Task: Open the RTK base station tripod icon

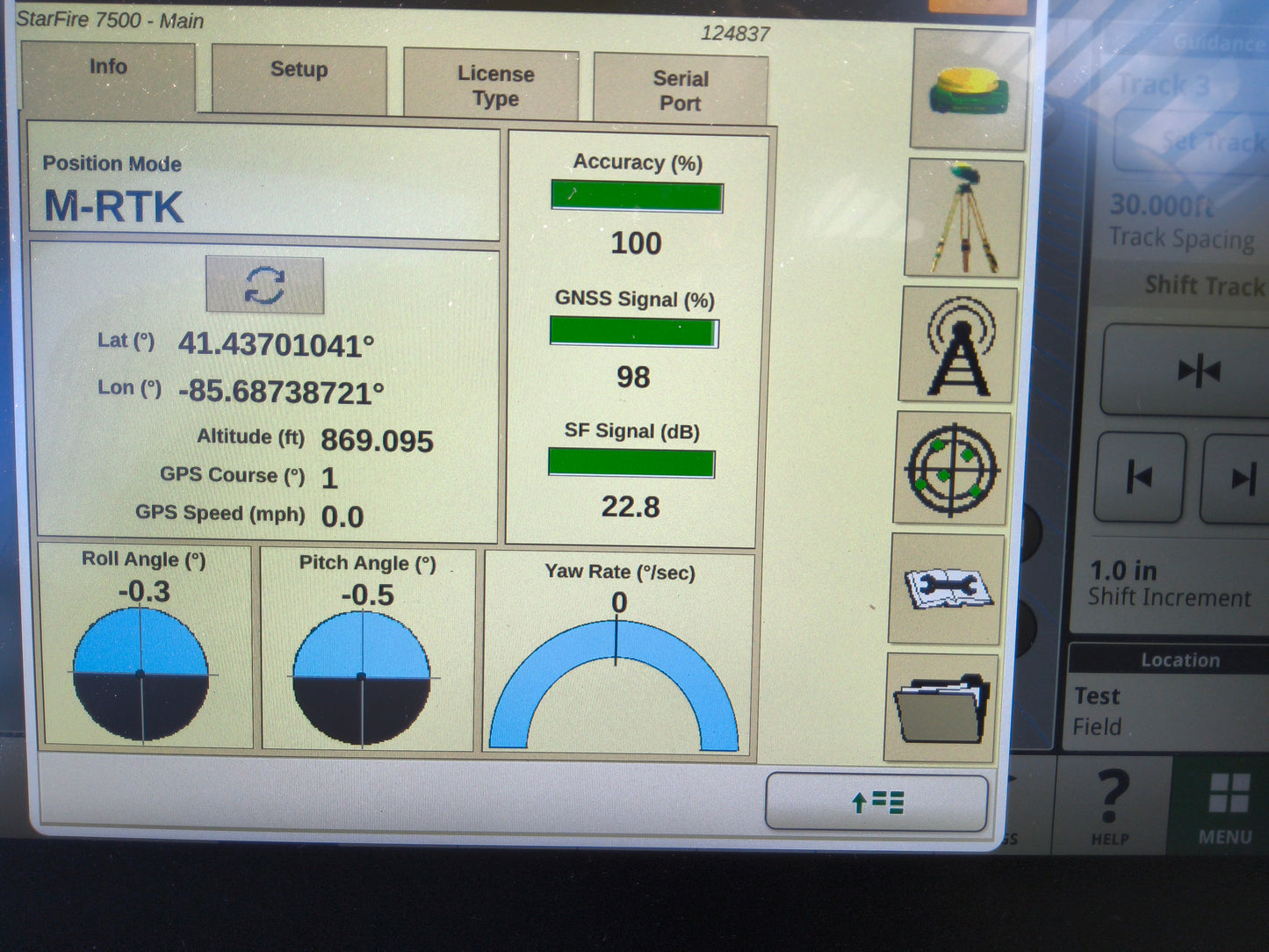Action: click(963, 219)
